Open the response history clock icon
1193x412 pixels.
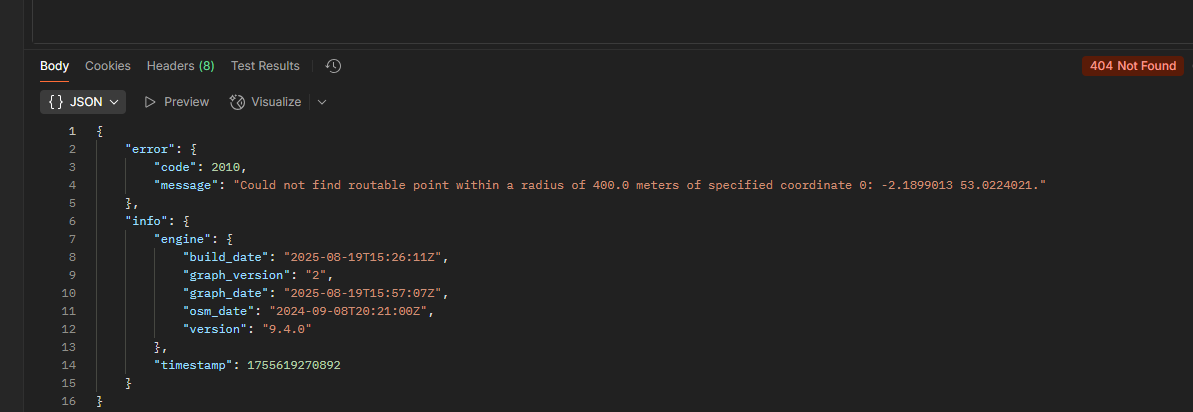tap(334, 66)
